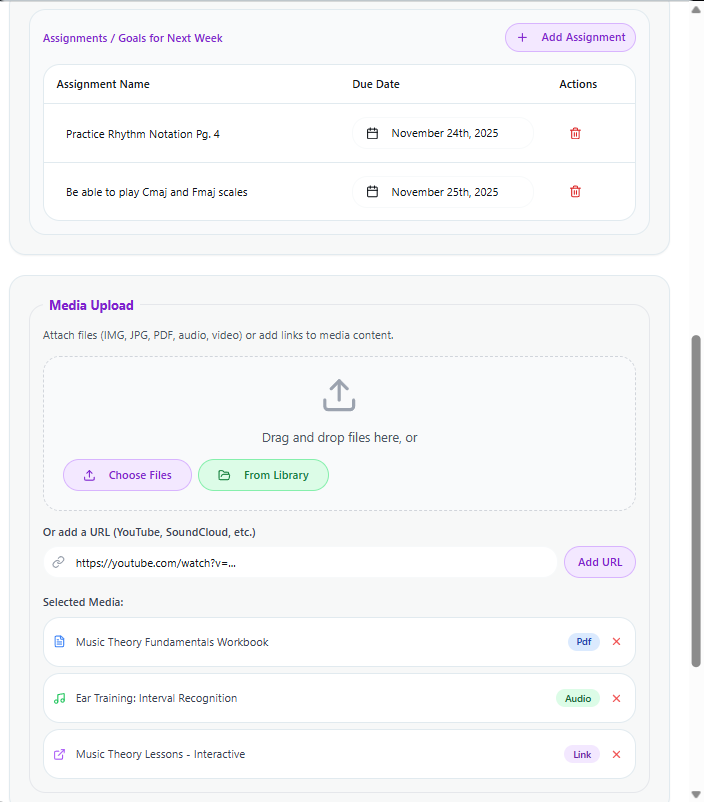Click the YouTube URL input field
This screenshot has height=802, width=704.
[x=300, y=562]
